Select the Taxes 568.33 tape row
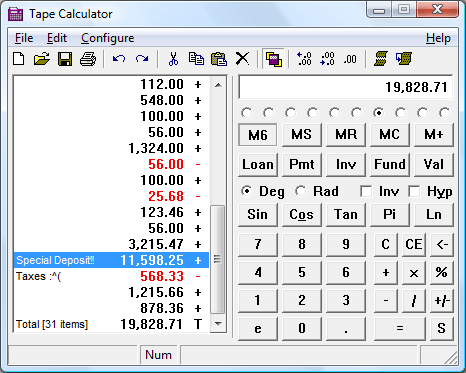The height and width of the screenshot is (373, 466). (x=111, y=276)
